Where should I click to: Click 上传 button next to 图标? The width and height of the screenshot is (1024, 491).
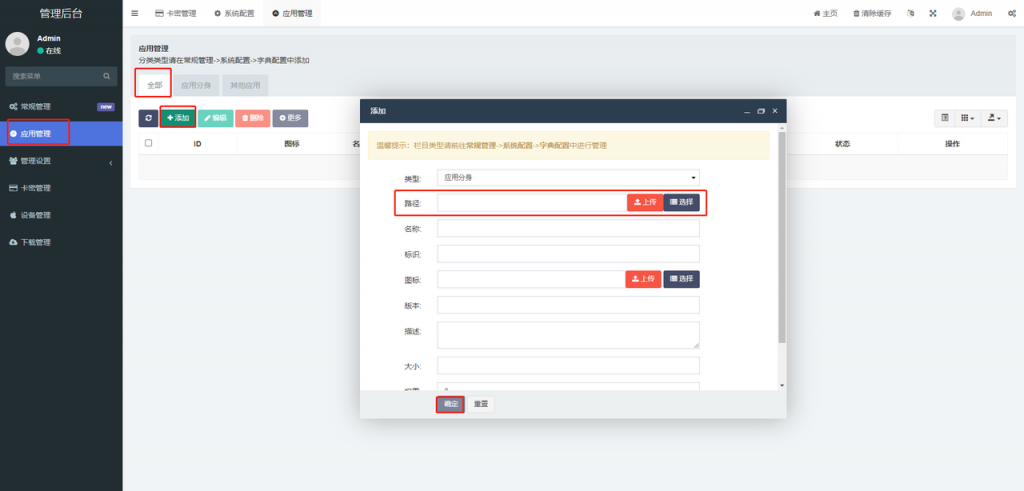[643, 279]
